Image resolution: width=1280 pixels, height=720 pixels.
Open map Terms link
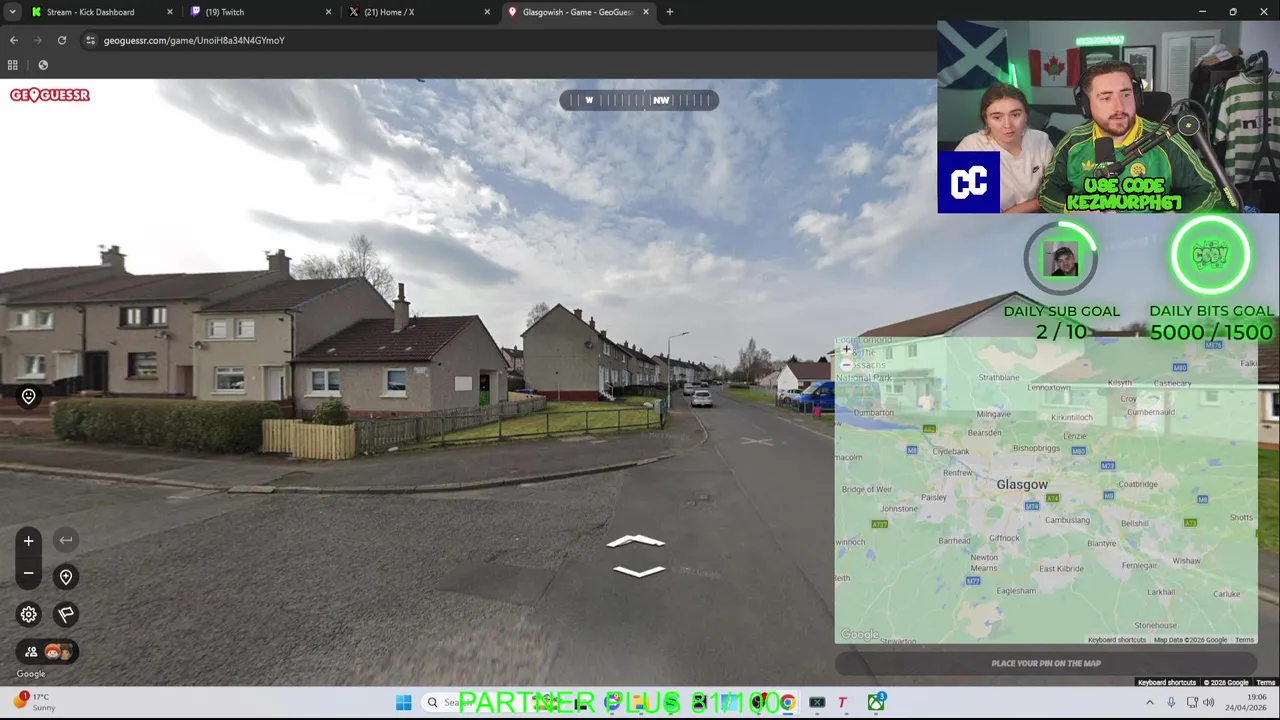point(1244,640)
